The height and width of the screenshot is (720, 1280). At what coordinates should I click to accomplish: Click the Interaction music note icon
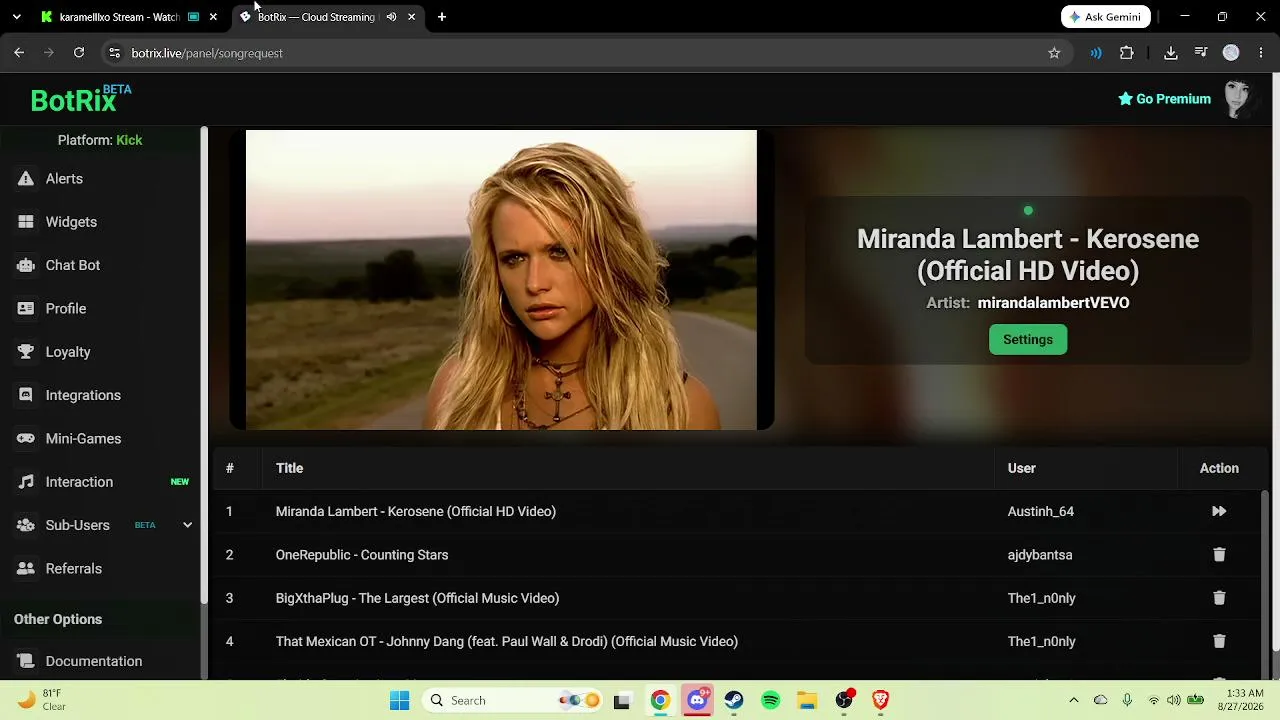pyautogui.click(x=26, y=482)
